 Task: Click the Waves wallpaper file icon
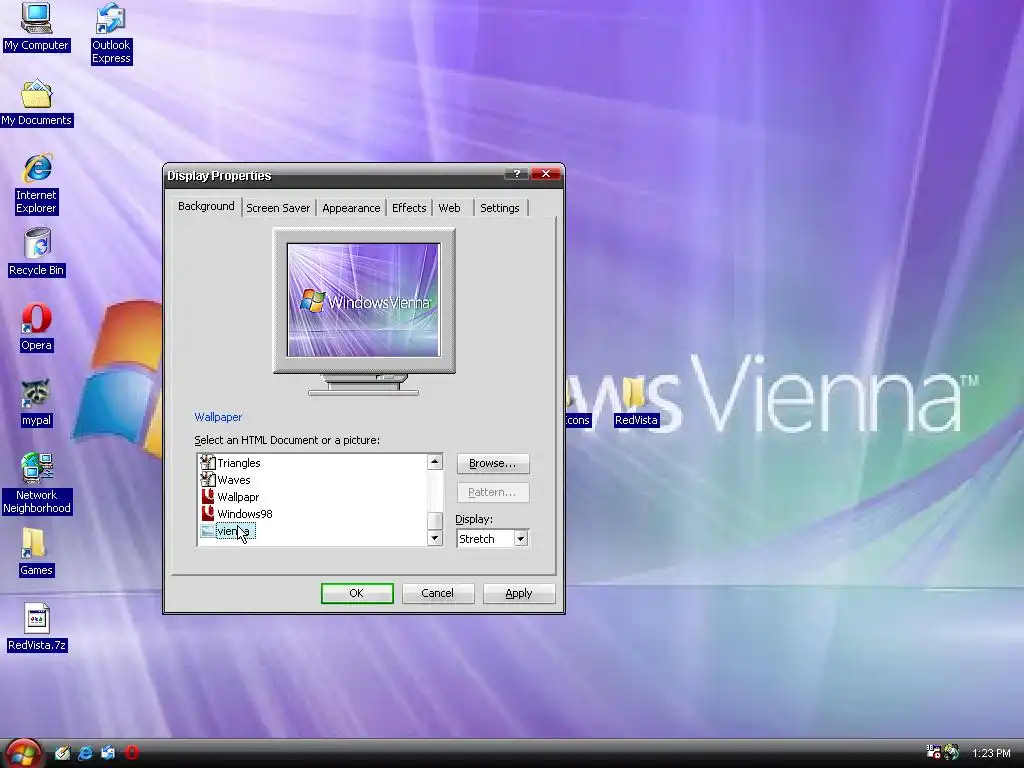point(207,479)
